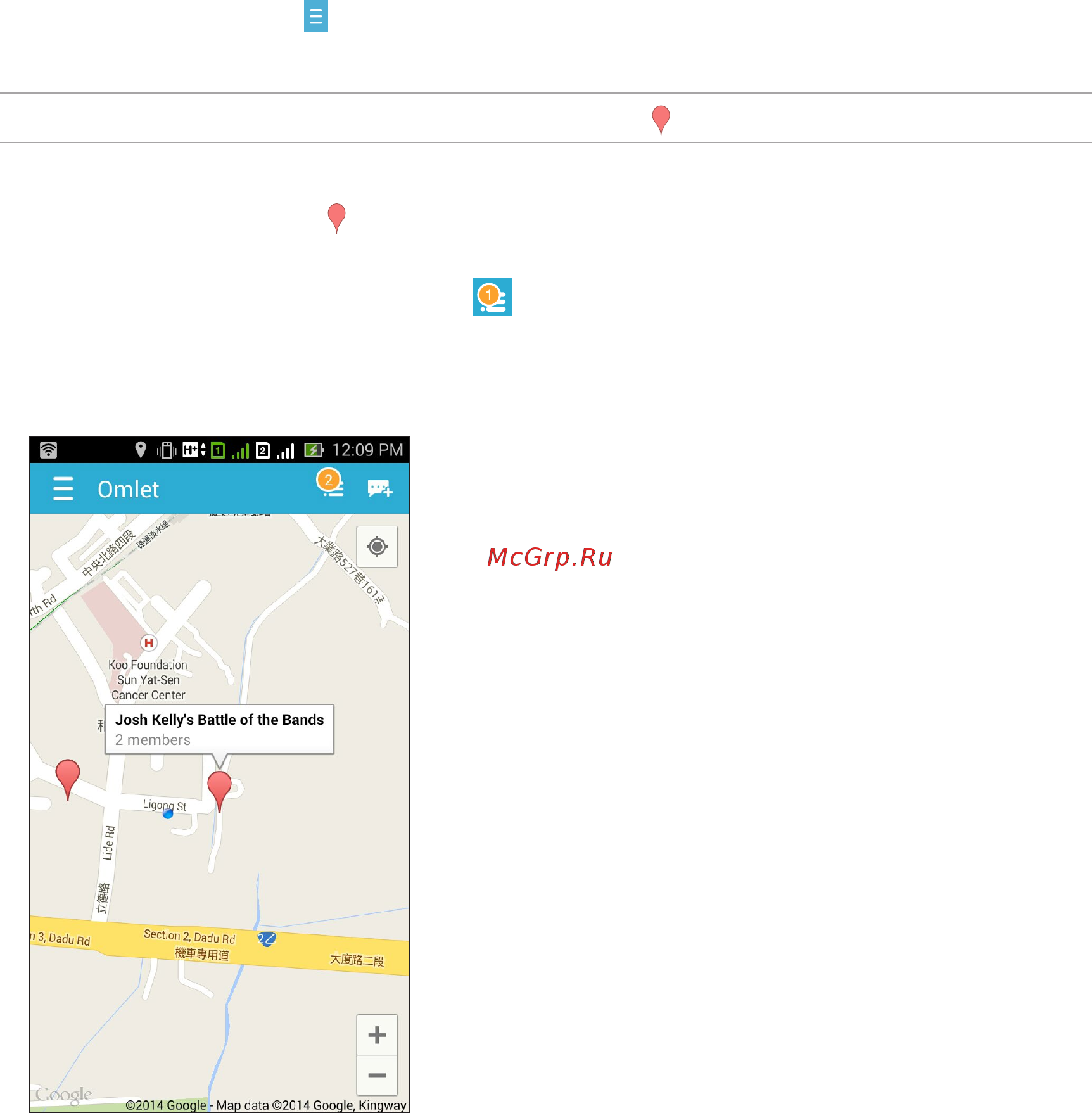This screenshot has width=1092, height=1113.
Task: Tap Koo Foundation Sun Yat-Sen Cancer Center label
Action: (x=148, y=680)
